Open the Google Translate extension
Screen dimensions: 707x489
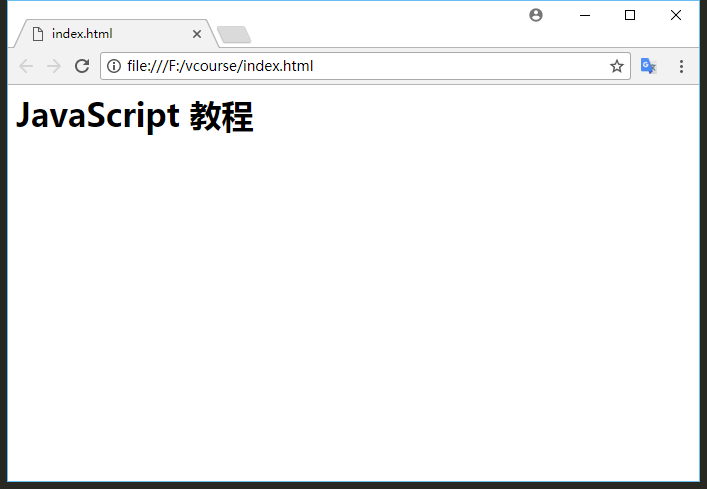(648, 66)
